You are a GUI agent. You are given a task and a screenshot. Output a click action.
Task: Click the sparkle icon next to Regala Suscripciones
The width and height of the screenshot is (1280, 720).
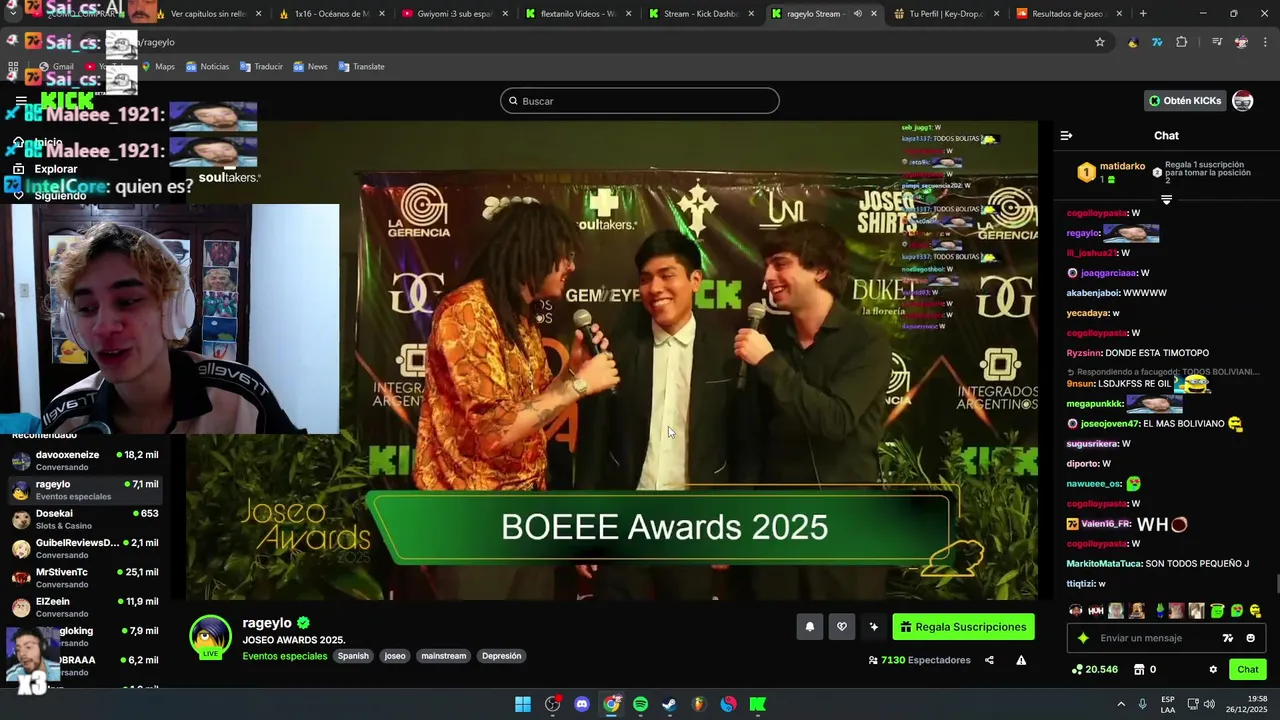pyautogui.click(x=874, y=627)
